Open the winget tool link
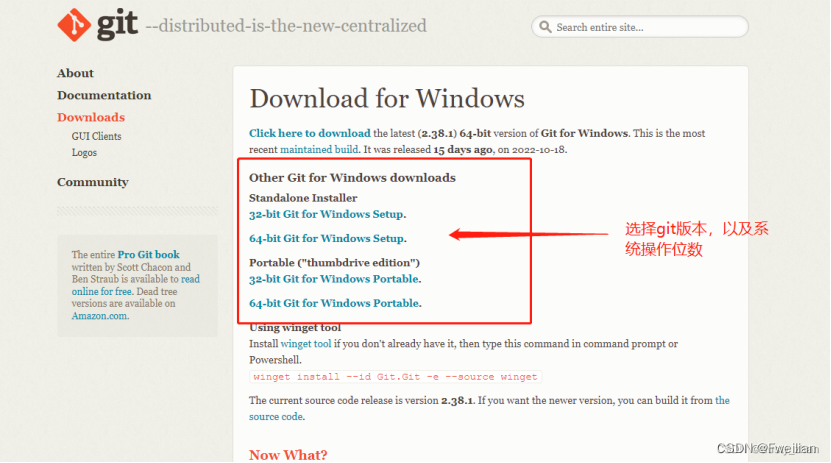Viewport: 831px width, 463px height. coord(306,344)
